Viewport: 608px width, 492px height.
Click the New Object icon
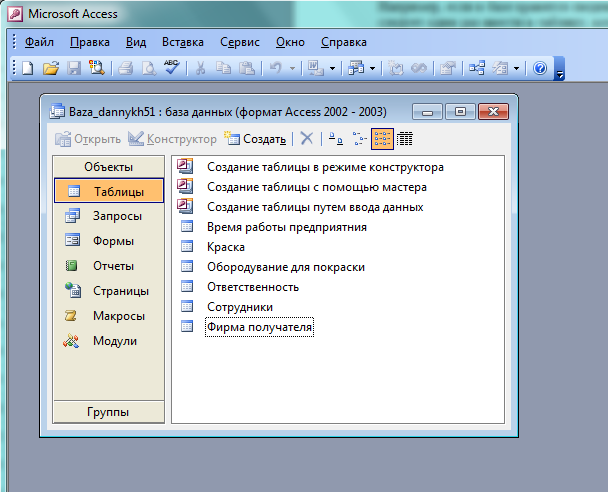(x=500, y=68)
